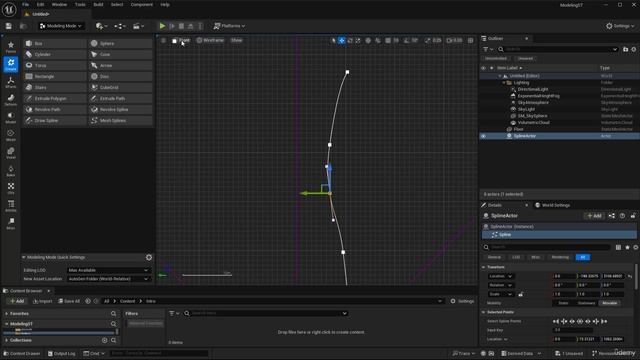The image size is (640, 360).
Task: Activate the Draw Spline tool
Action: (x=55, y=120)
